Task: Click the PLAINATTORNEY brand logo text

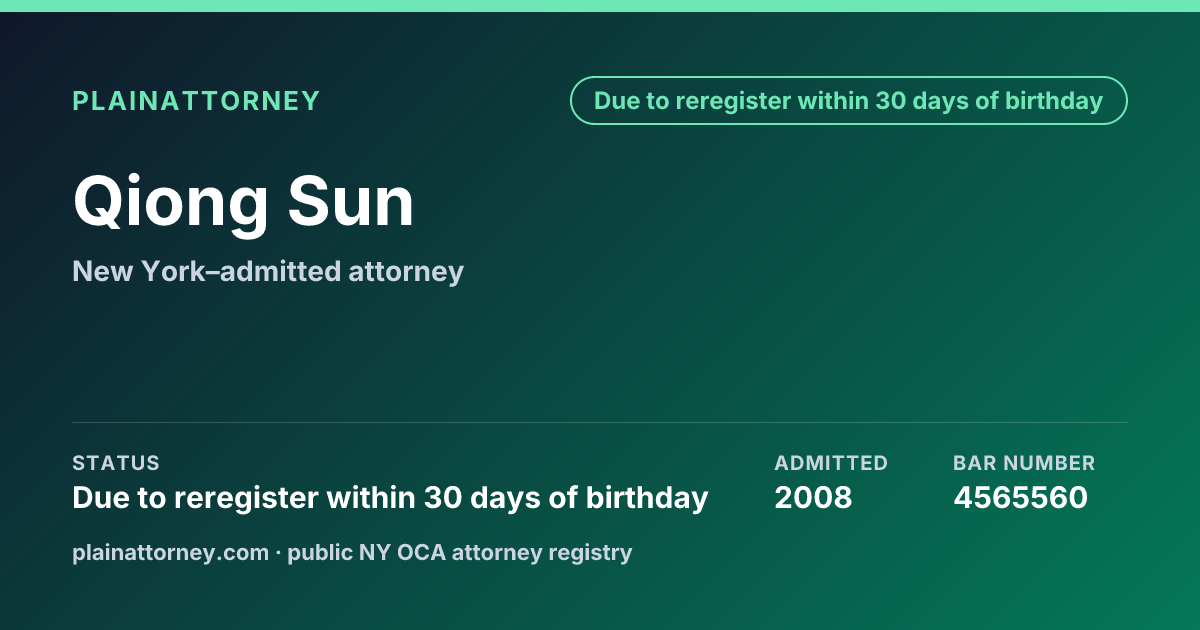Action: click(196, 101)
